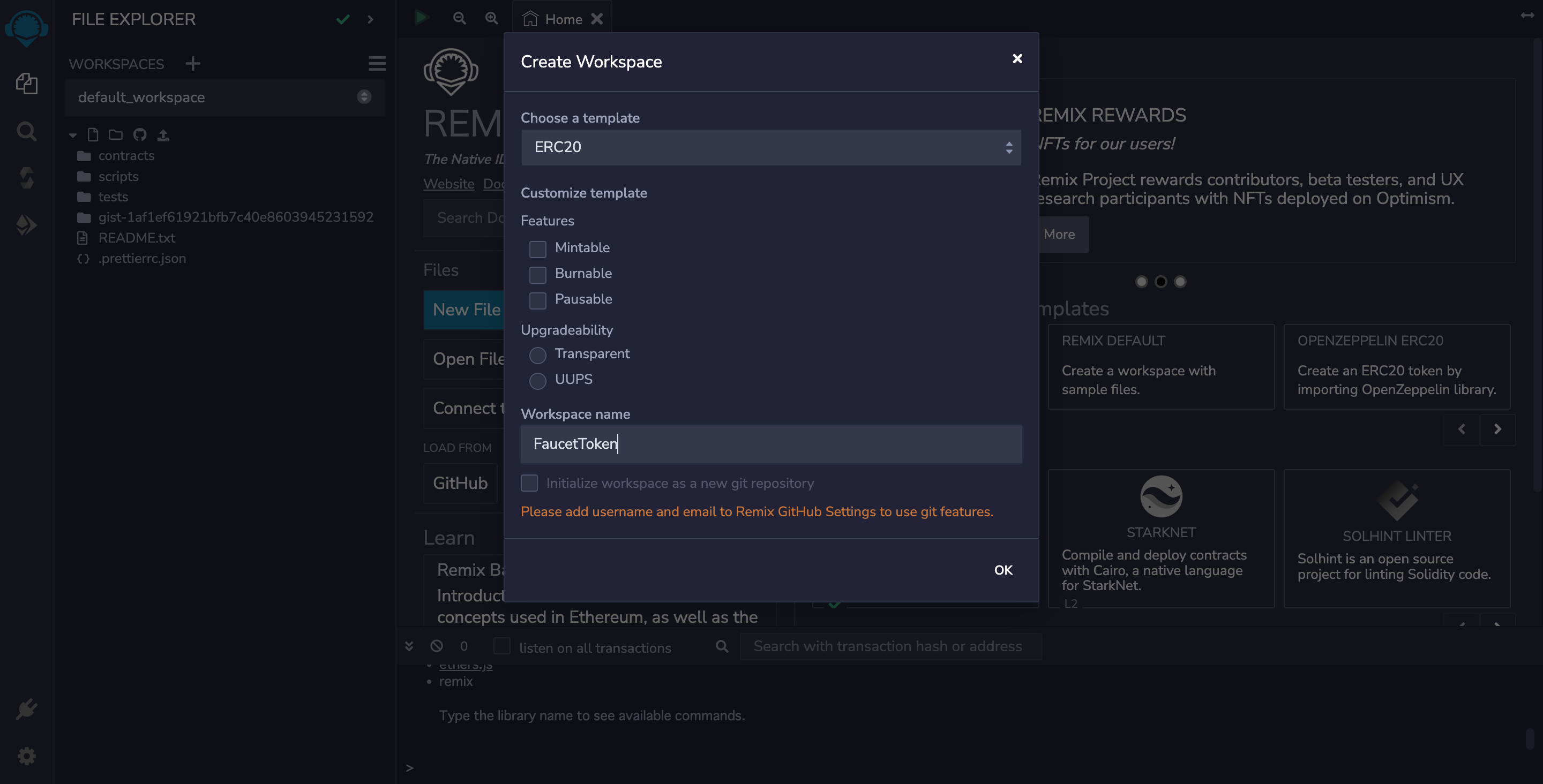This screenshot has height=784, width=1543.
Task: Open the Search in files panel
Action: click(x=27, y=131)
